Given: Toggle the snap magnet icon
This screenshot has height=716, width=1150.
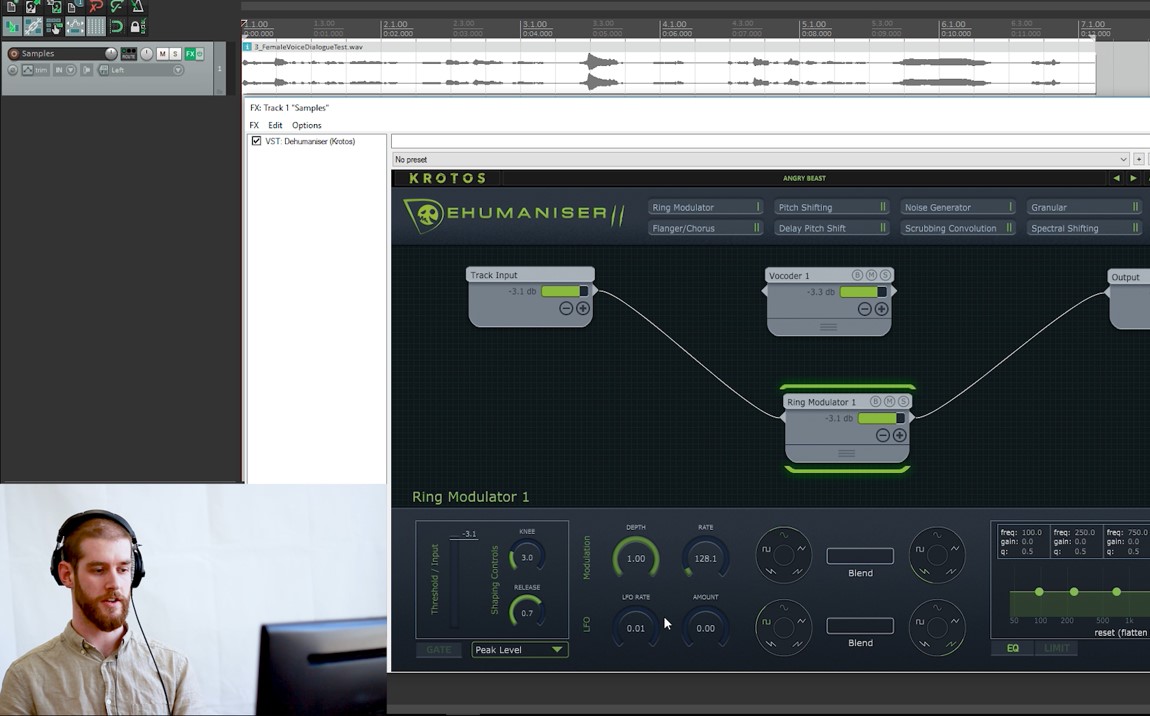Looking at the screenshot, I should pyautogui.click(x=117, y=26).
